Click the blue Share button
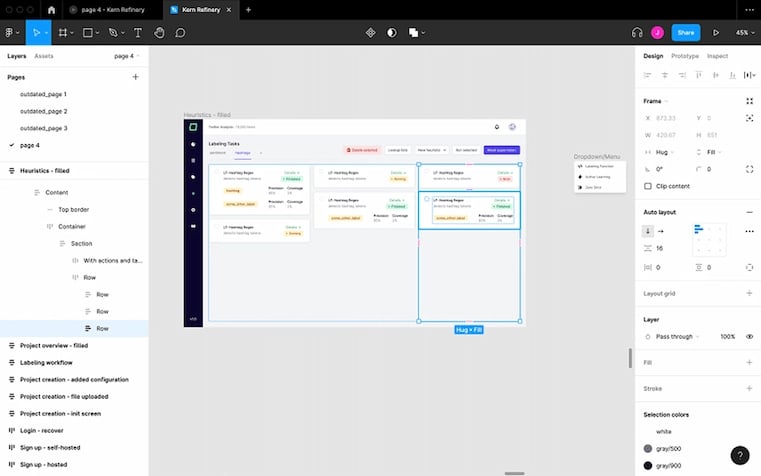This screenshot has height=476, width=761. click(685, 32)
